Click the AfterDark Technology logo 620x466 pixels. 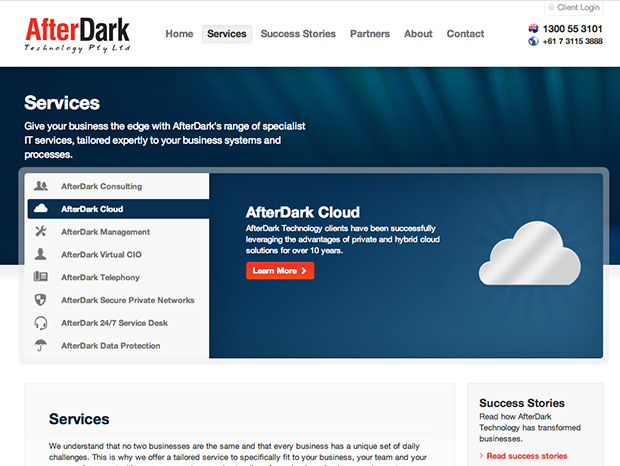pyautogui.click(x=78, y=35)
